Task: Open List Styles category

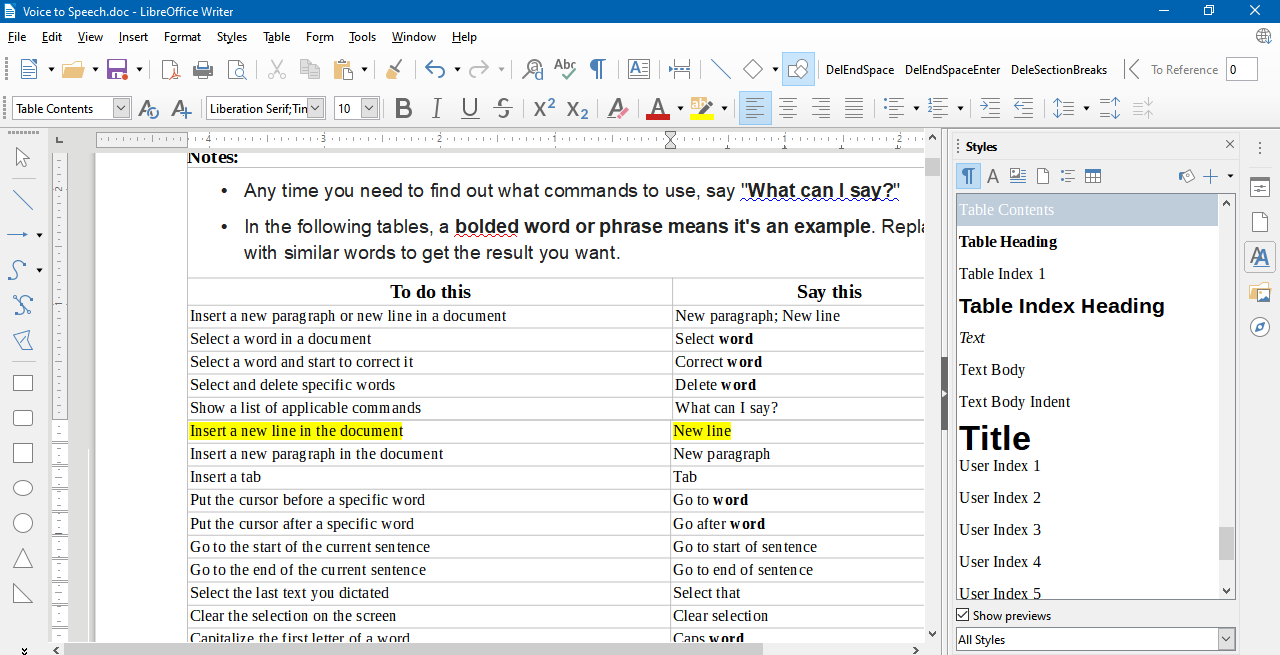Action: click(1067, 175)
